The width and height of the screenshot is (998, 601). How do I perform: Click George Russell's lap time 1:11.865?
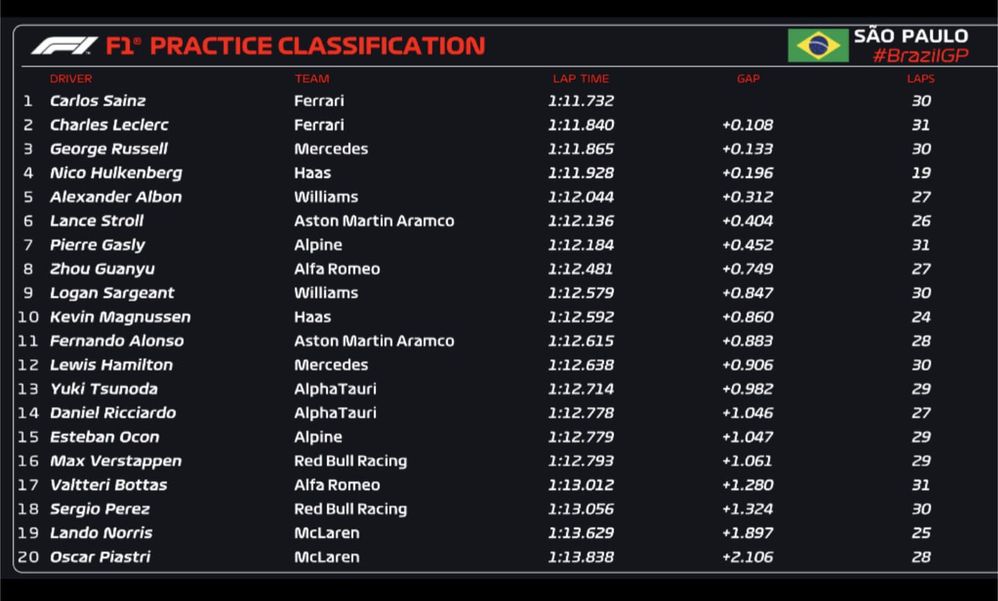580,149
